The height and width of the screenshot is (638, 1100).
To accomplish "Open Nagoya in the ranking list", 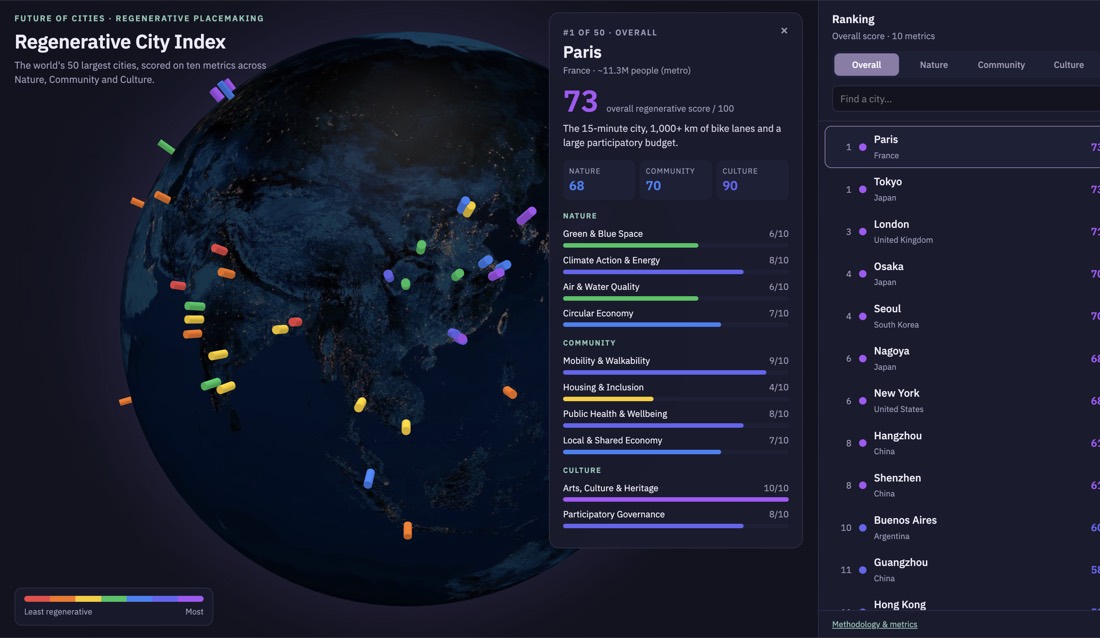I will tap(962, 358).
